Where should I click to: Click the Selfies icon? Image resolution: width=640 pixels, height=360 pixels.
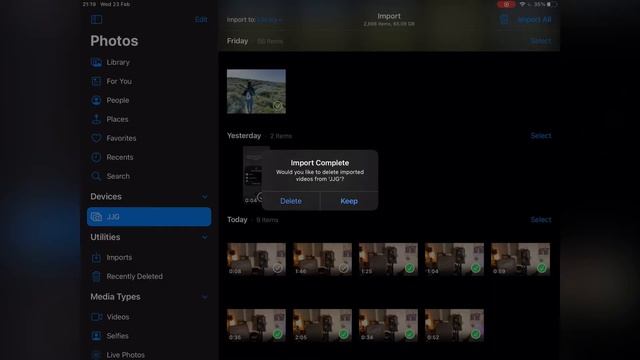point(96,336)
